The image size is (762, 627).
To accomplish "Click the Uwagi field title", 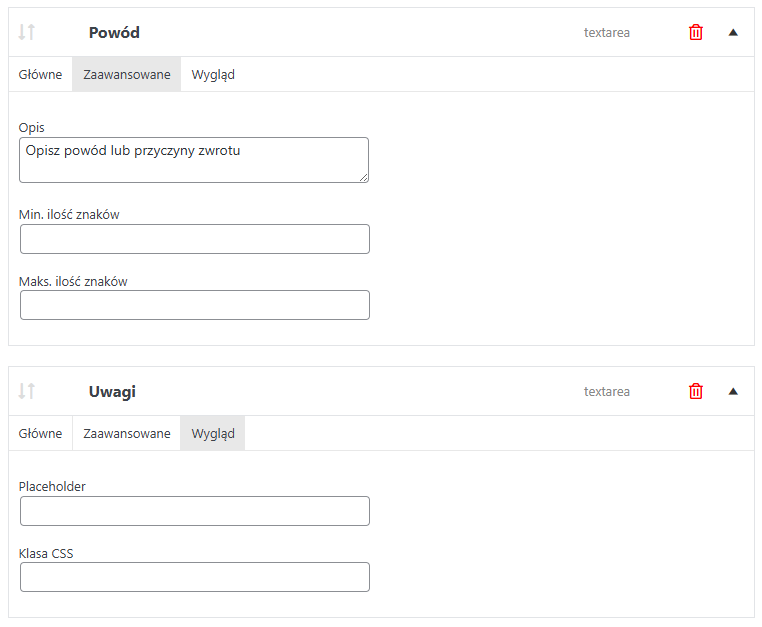I will [112, 392].
